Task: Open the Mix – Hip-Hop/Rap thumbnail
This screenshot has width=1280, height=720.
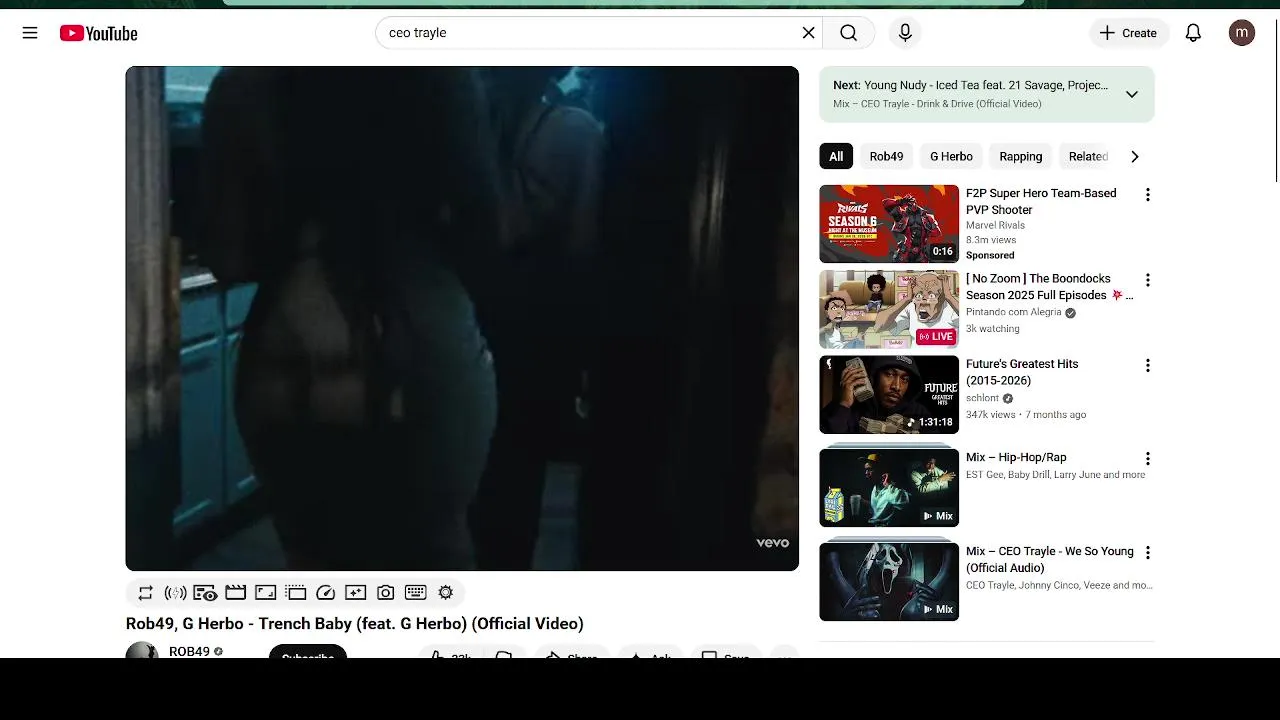Action: point(889,487)
